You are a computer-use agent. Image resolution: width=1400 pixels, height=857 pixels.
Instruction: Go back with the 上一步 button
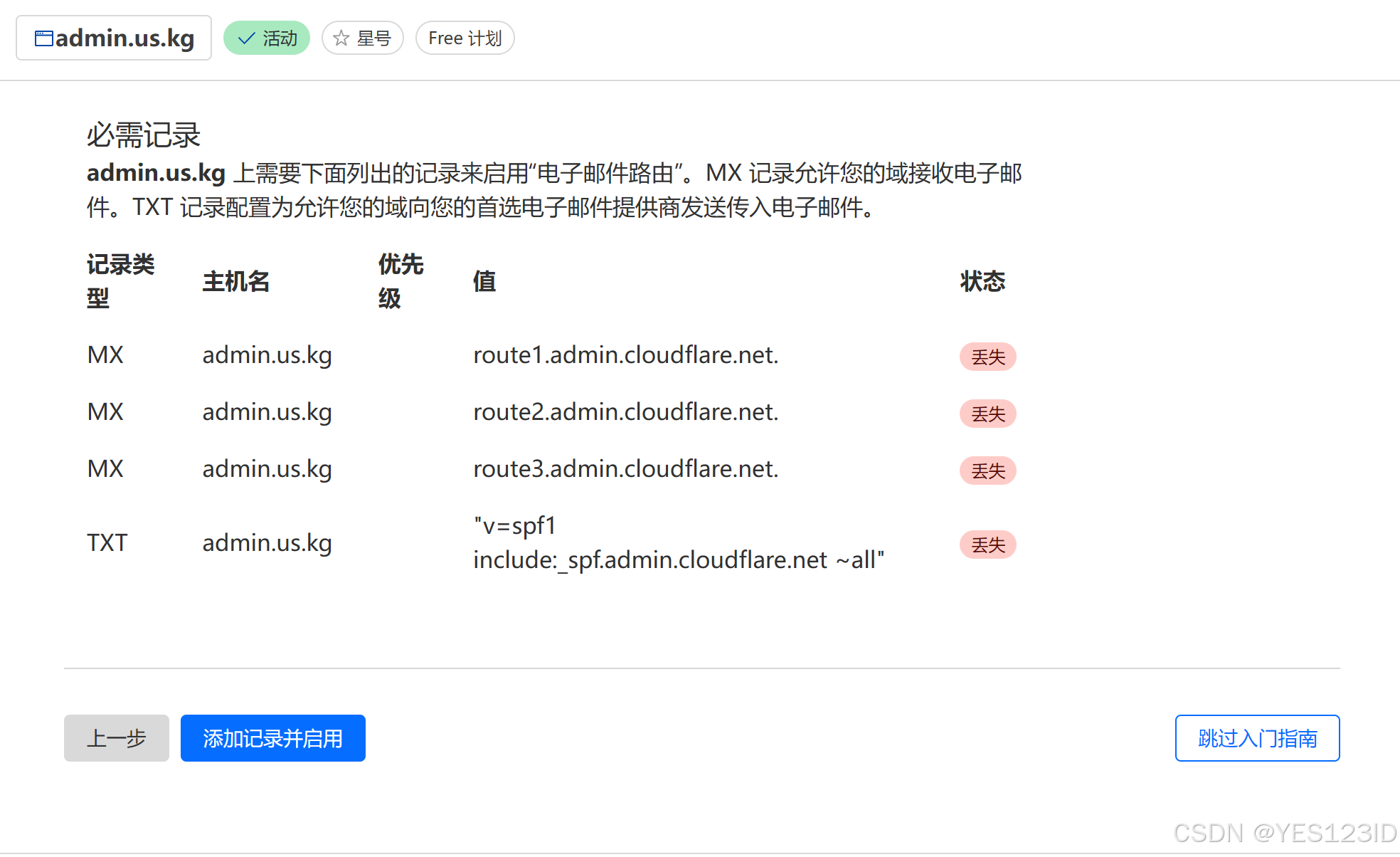pyautogui.click(x=116, y=738)
